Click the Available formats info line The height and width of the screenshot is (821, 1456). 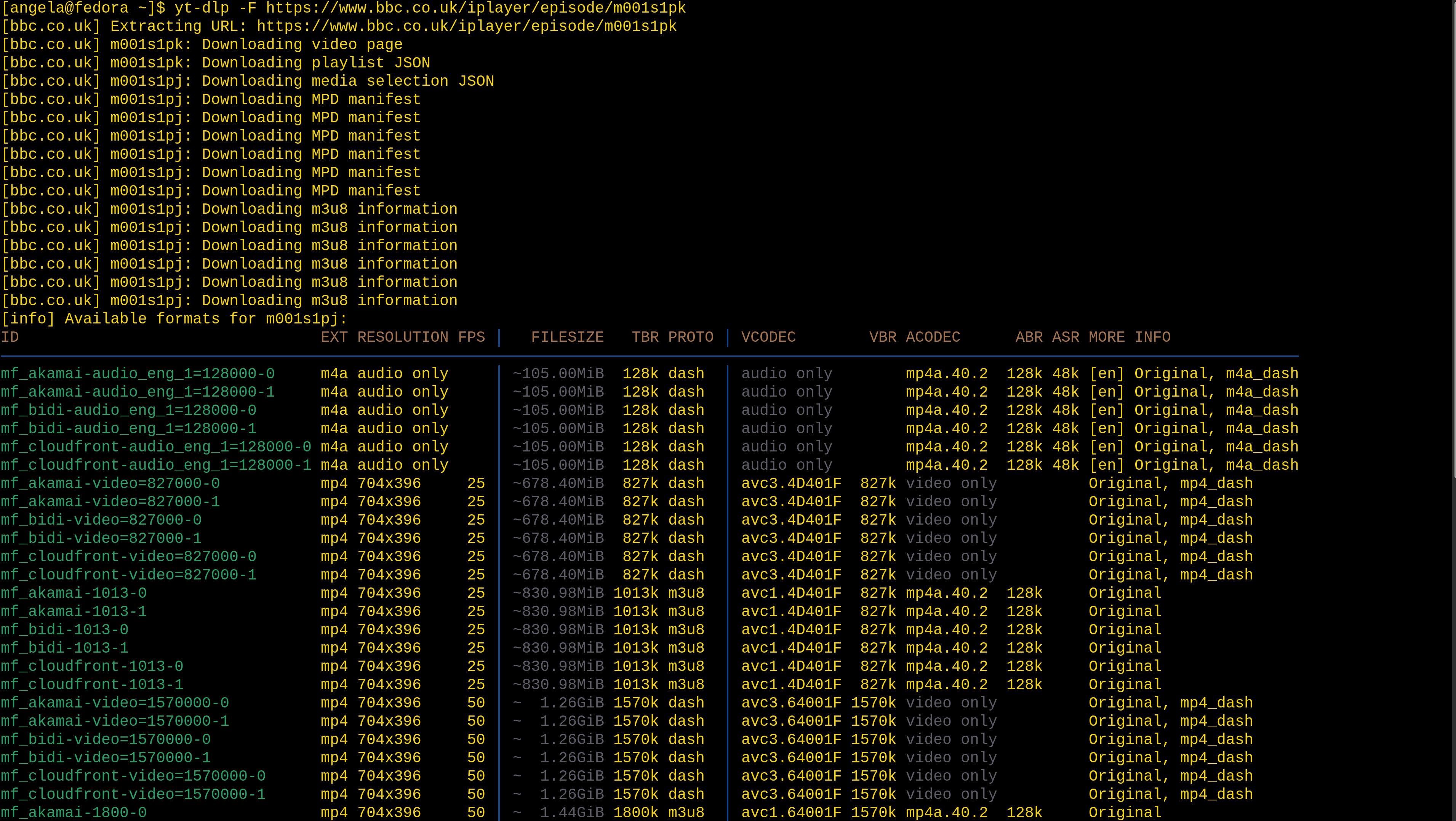tap(173, 319)
